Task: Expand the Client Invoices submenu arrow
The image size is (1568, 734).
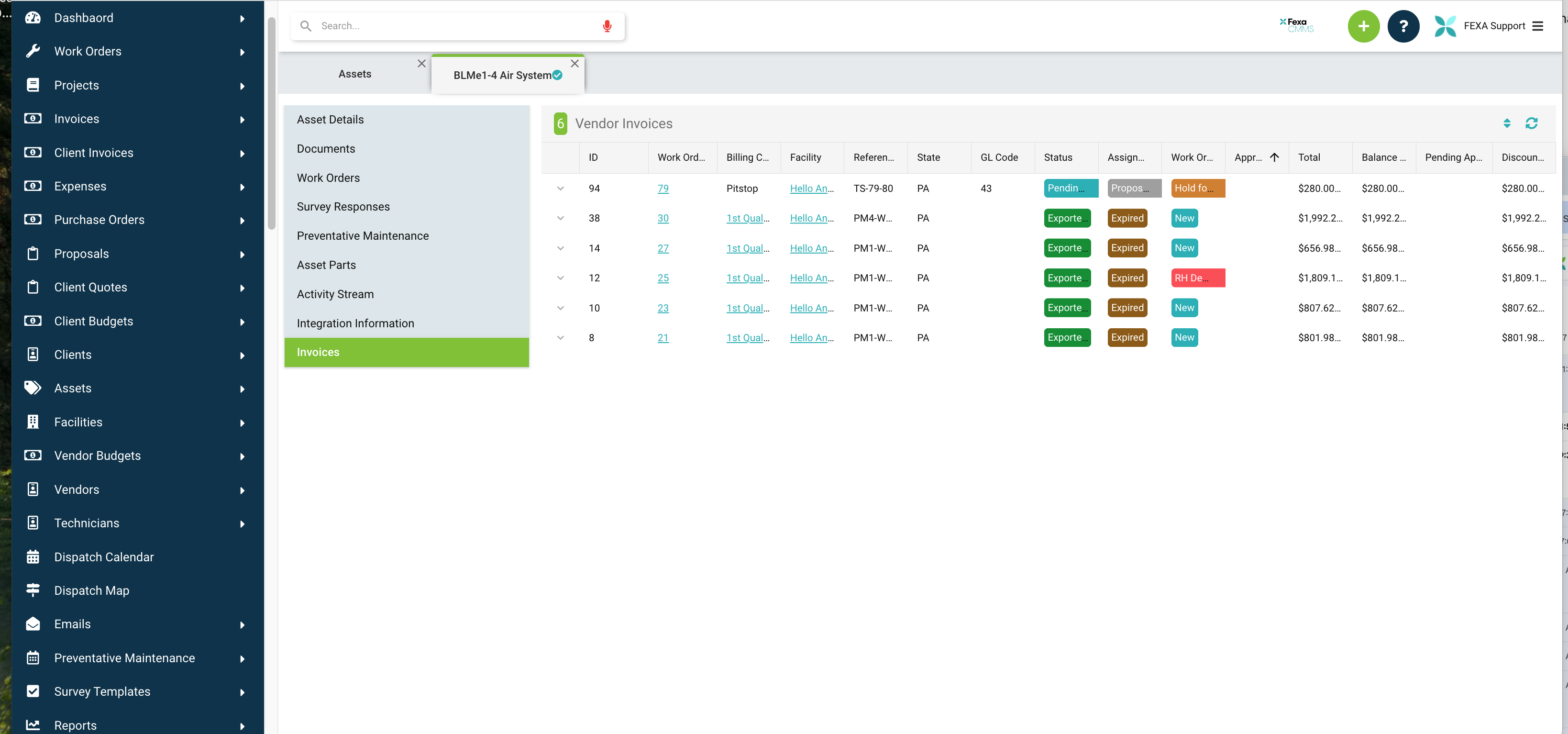Action: click(x=242, y=154)
